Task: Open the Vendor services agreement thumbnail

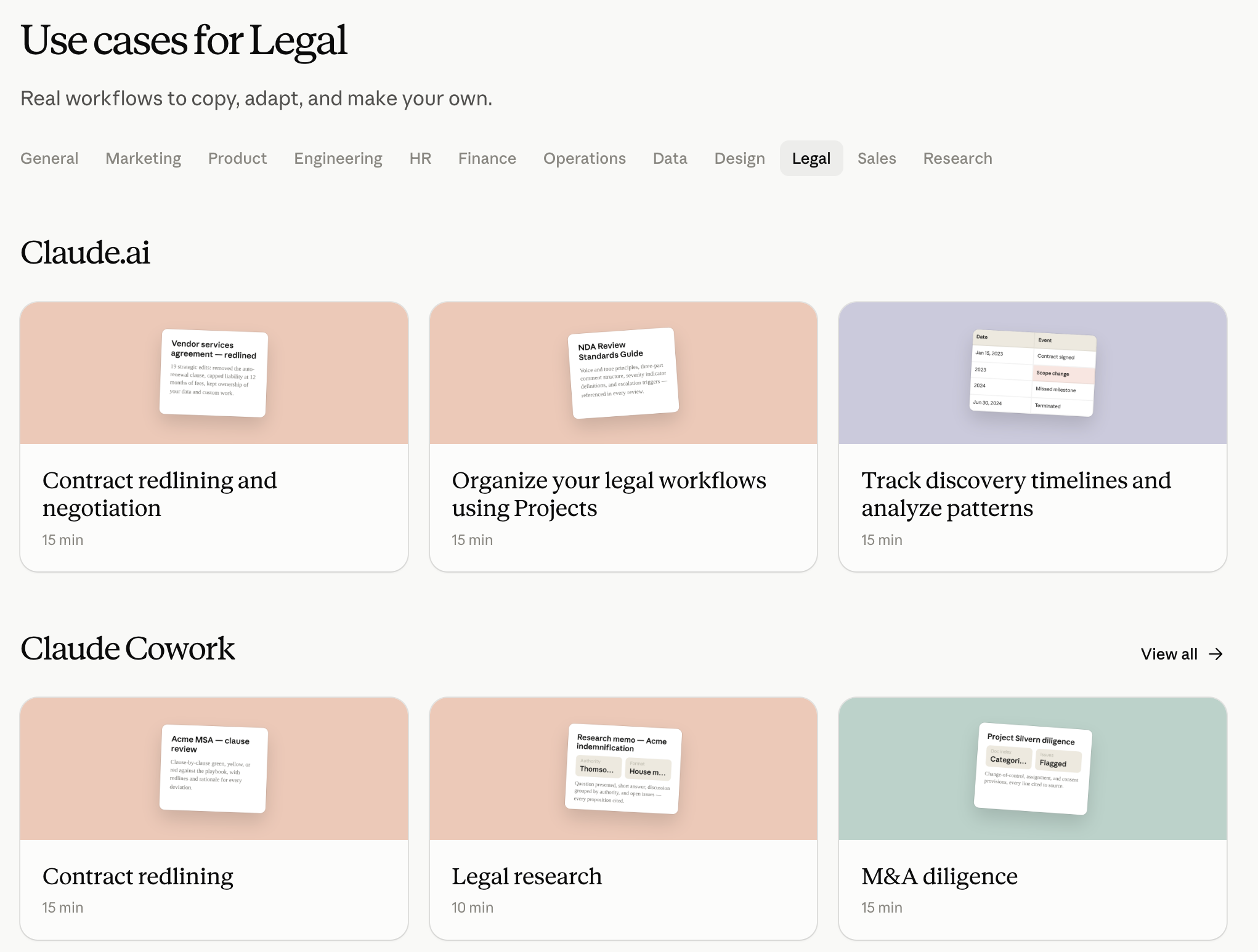Action: tap(214, 373)
